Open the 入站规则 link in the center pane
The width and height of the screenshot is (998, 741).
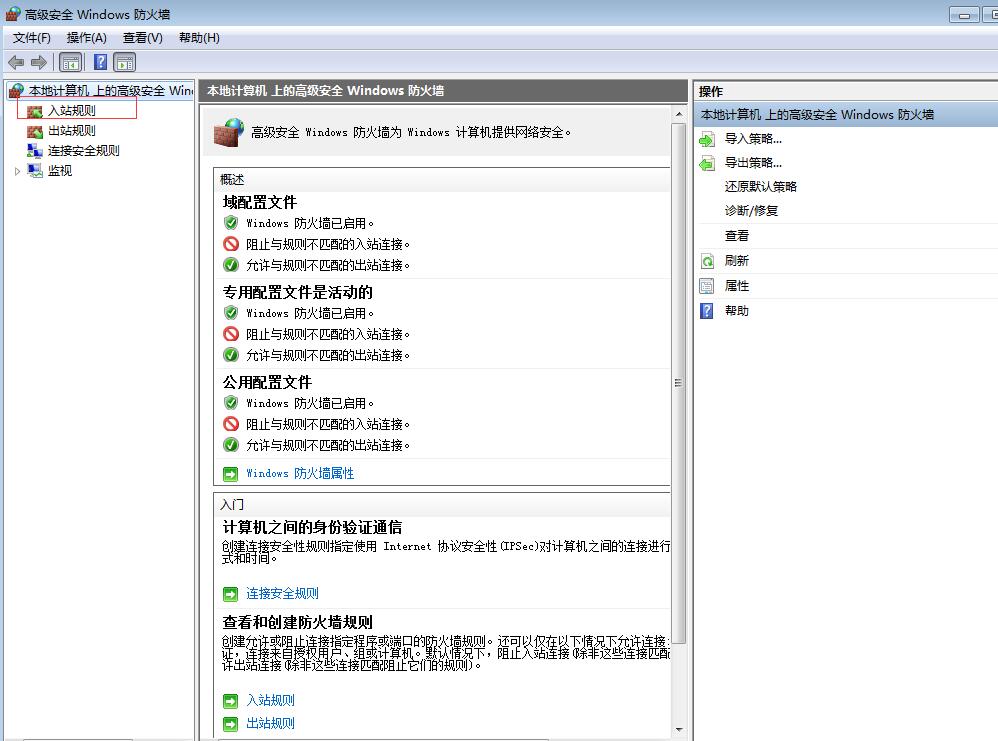click(271, 700)
